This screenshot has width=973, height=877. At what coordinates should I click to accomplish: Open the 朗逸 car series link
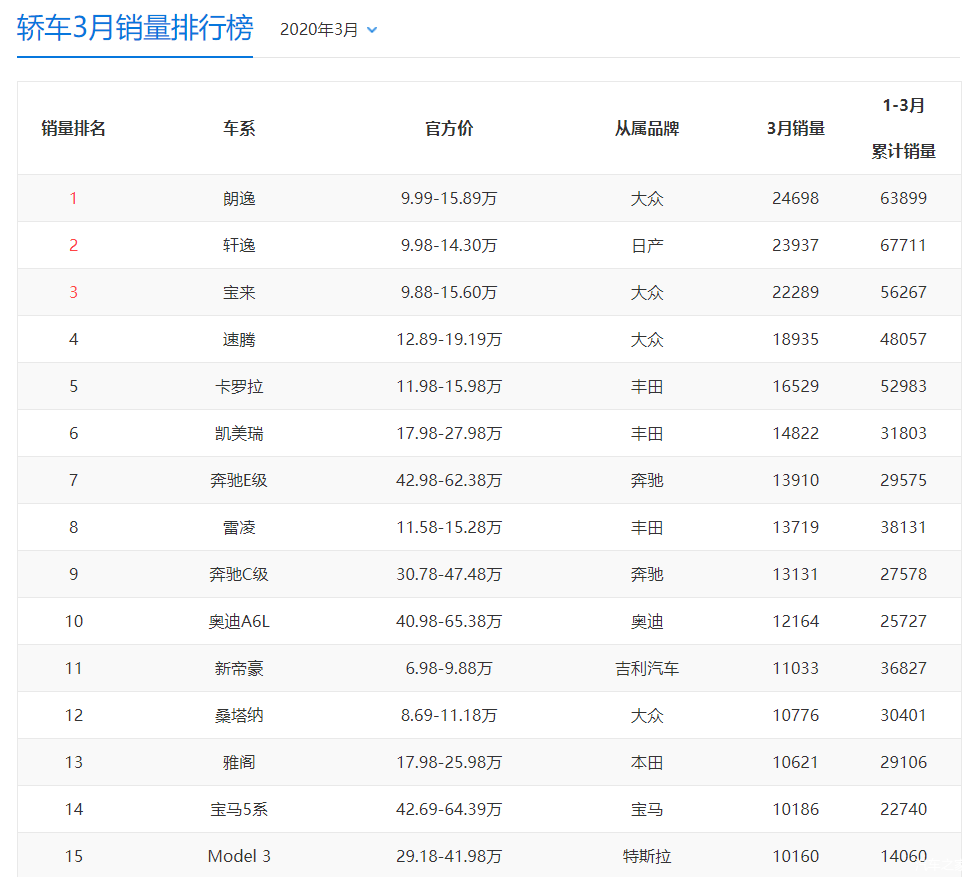[239, 199]
